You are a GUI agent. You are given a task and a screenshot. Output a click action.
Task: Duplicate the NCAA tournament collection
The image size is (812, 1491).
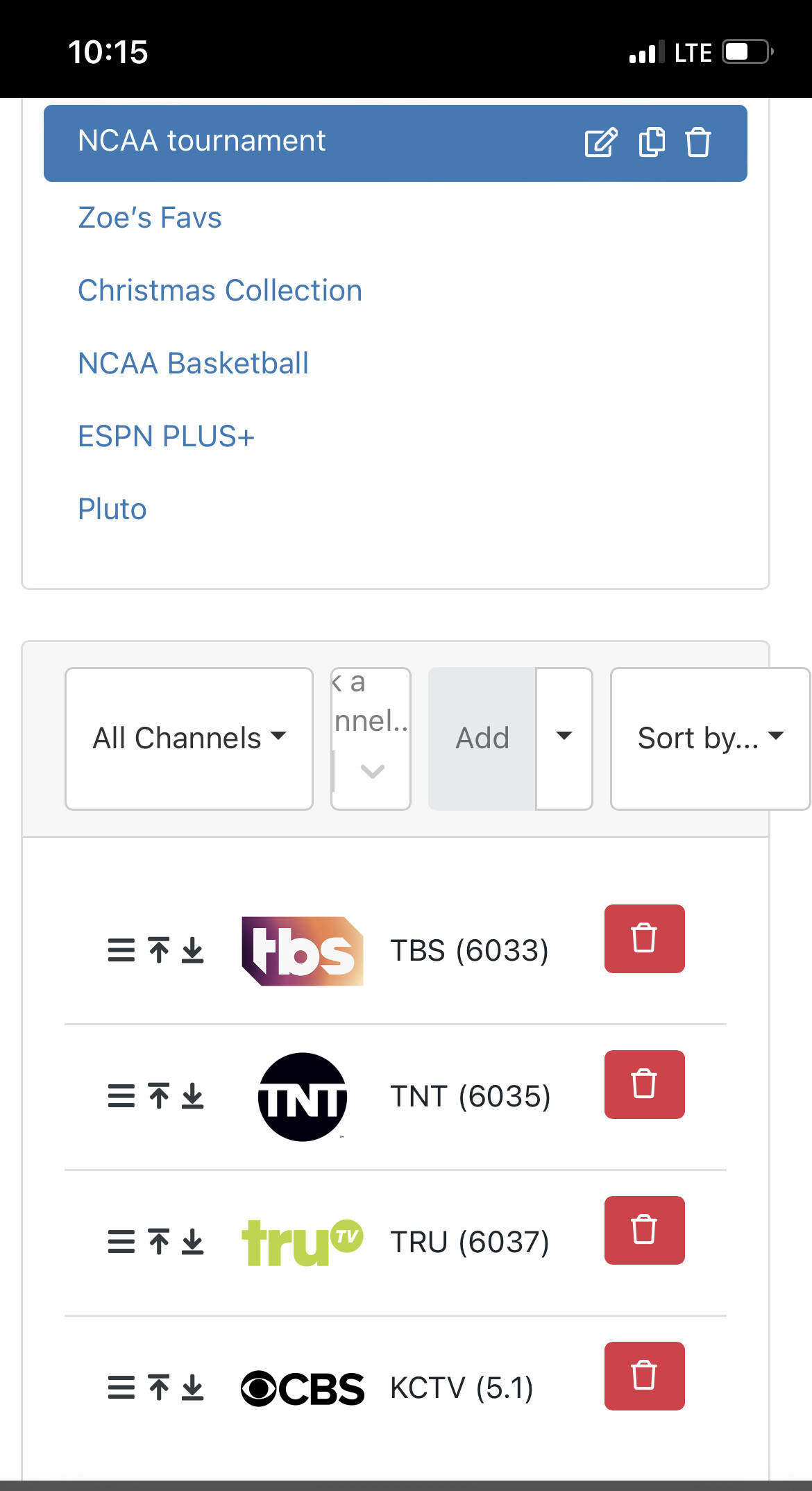point(652,143)
